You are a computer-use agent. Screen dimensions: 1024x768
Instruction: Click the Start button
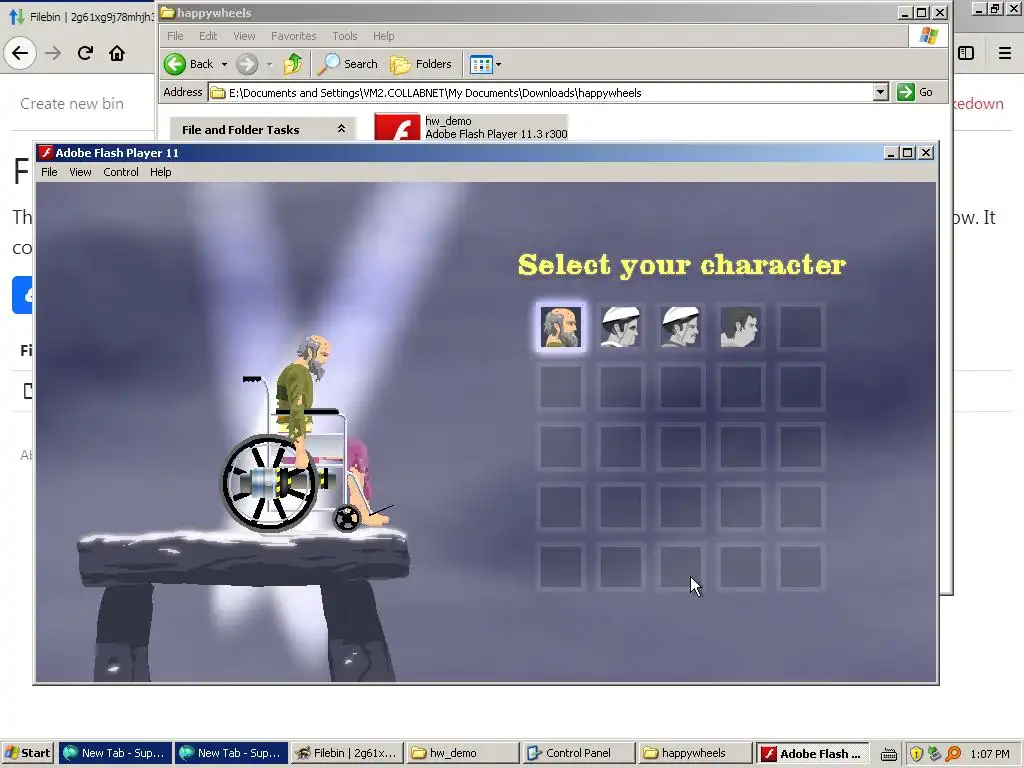(x=27, y=753)
